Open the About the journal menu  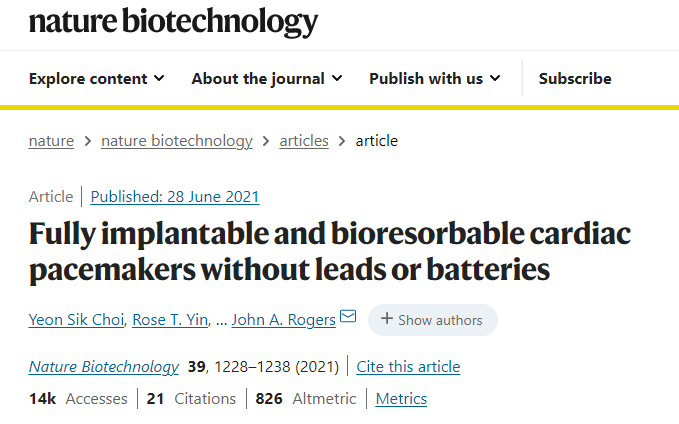[x=267, y=79]
